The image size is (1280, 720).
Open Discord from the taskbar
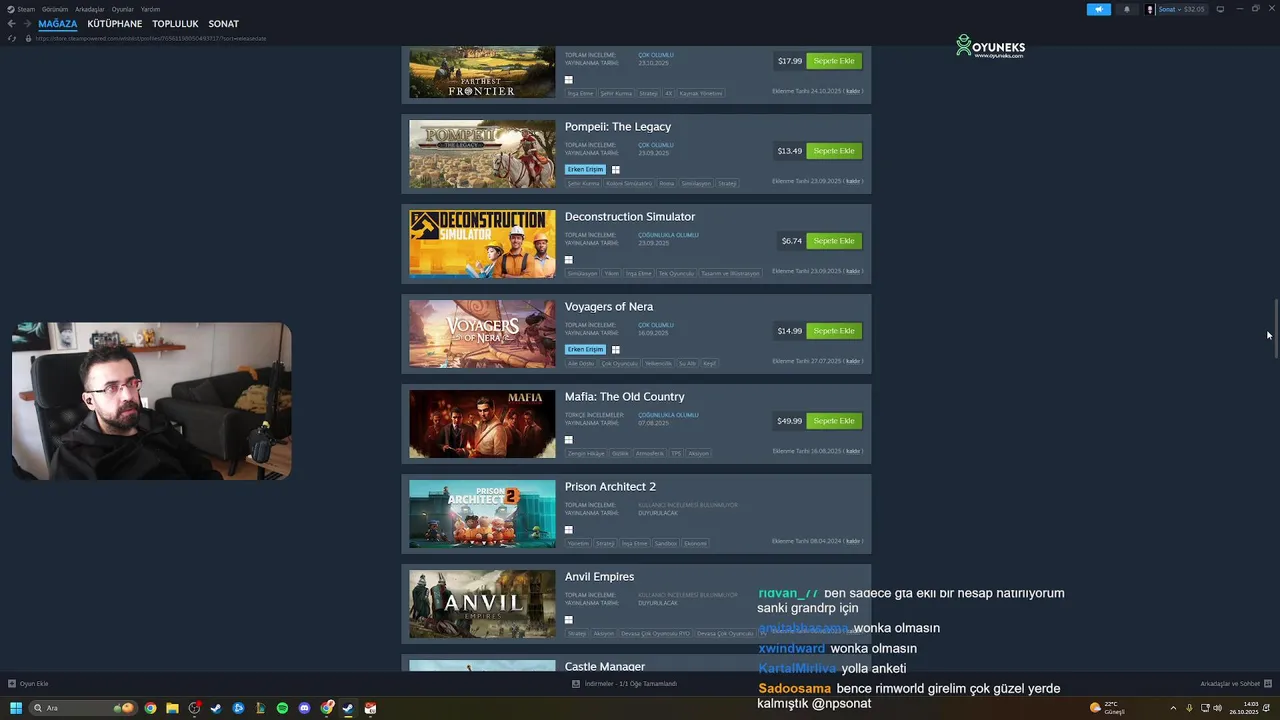[x=304, y=708]
